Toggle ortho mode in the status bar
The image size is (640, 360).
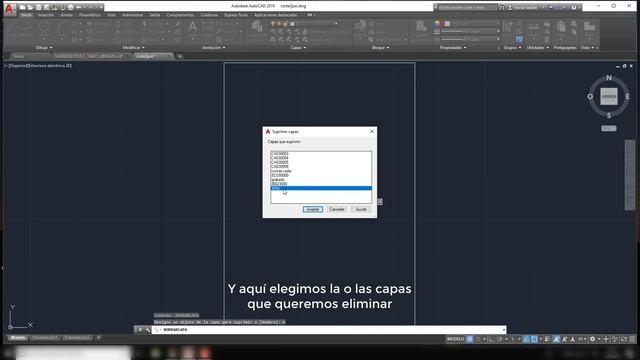pos(491,339)
